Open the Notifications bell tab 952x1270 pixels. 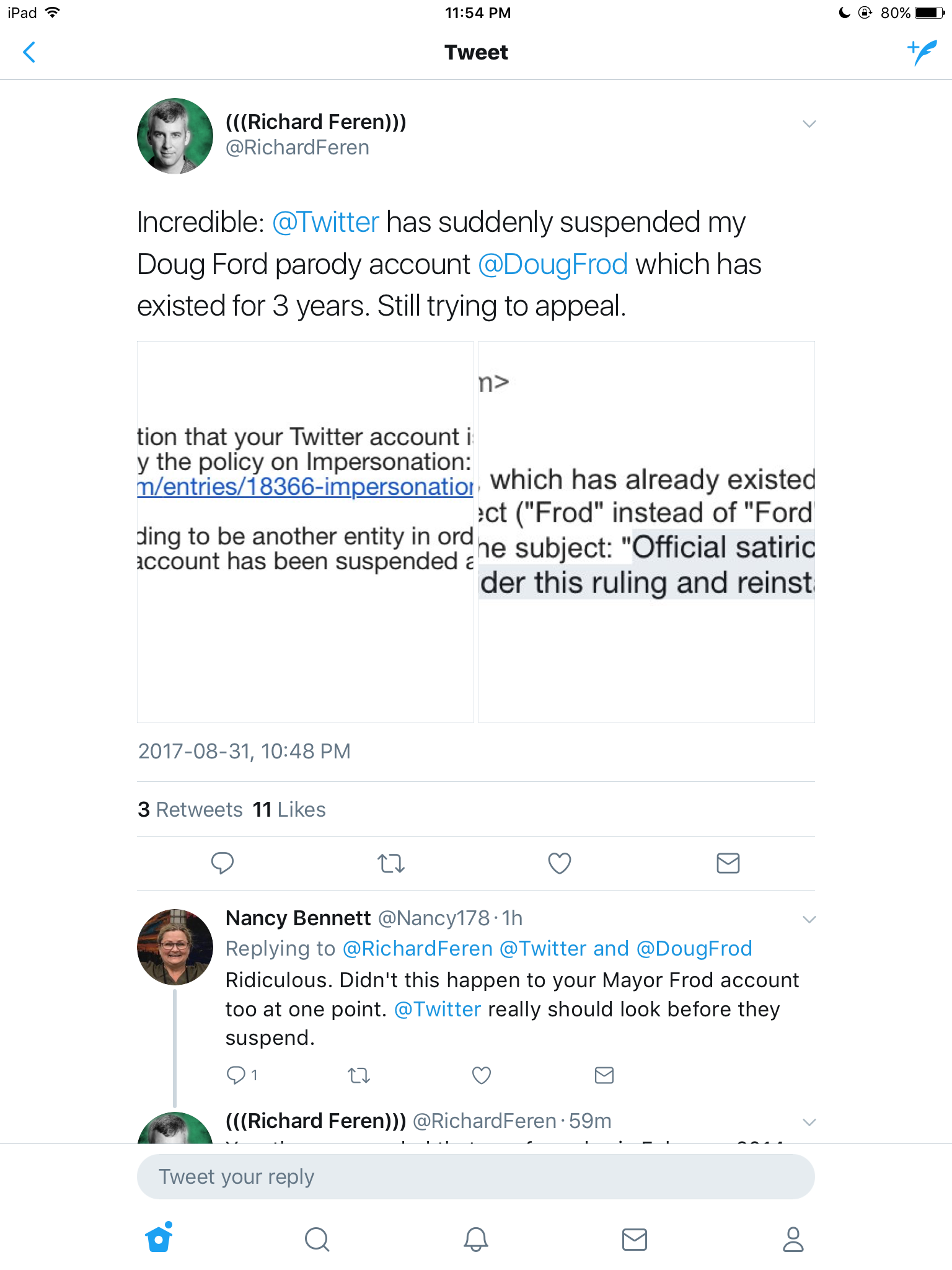[476, 1239]
